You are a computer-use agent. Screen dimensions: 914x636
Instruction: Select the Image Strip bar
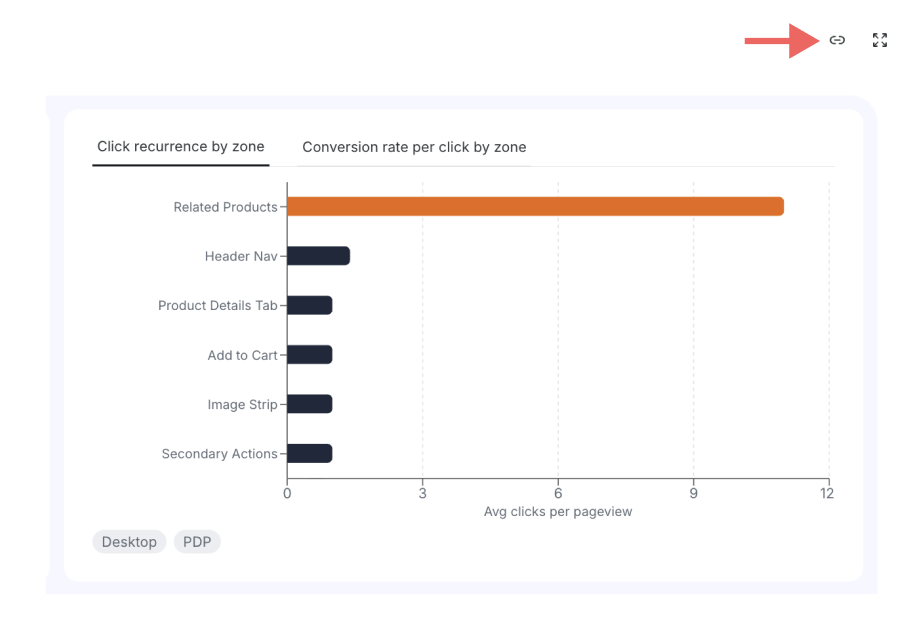(310, 404)
